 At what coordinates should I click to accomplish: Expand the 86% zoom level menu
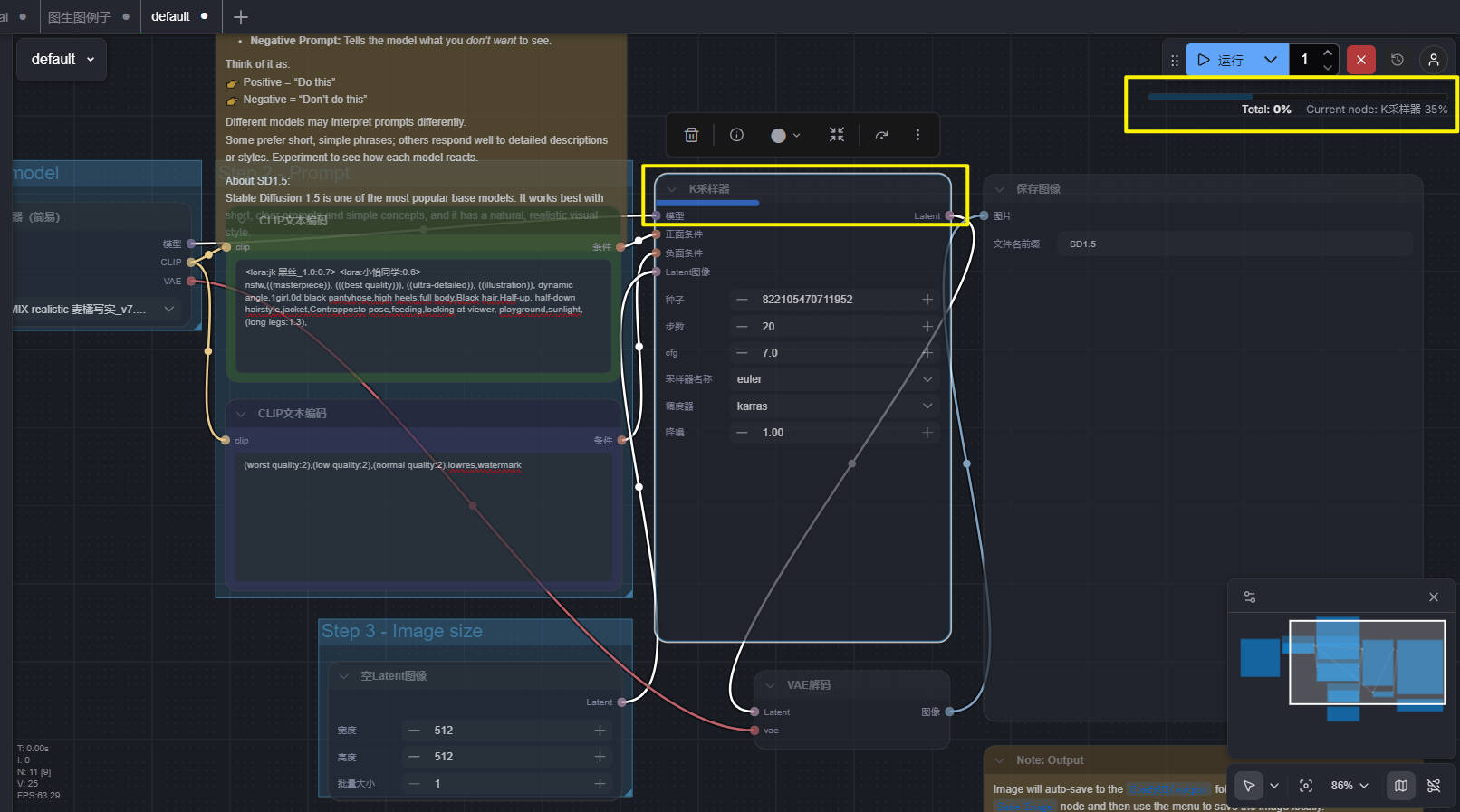[1350, 786]
